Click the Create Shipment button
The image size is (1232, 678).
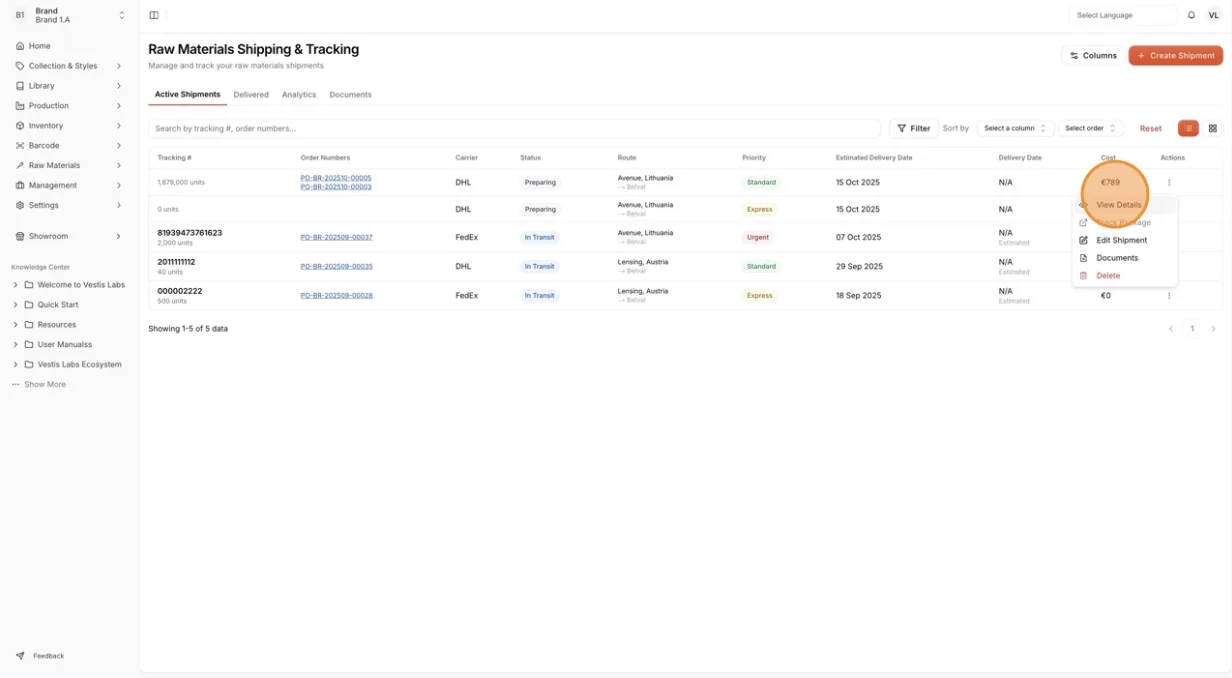pyautogui.click(x=1176, y=56)
